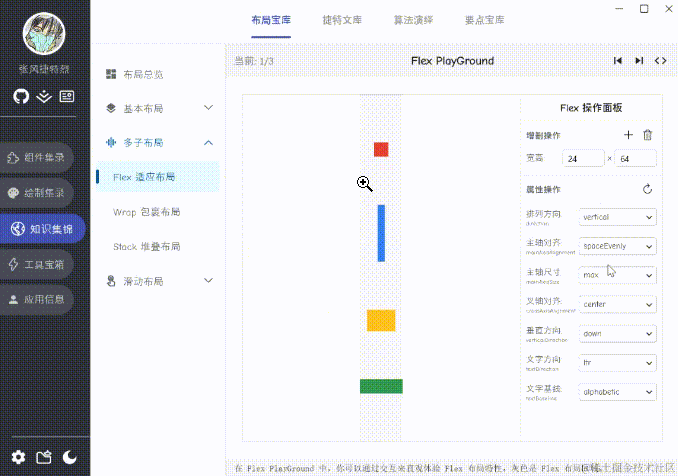Show source code with the <> icon
The height and width of the screenshot is (476, 678).
tap(660, 61)
